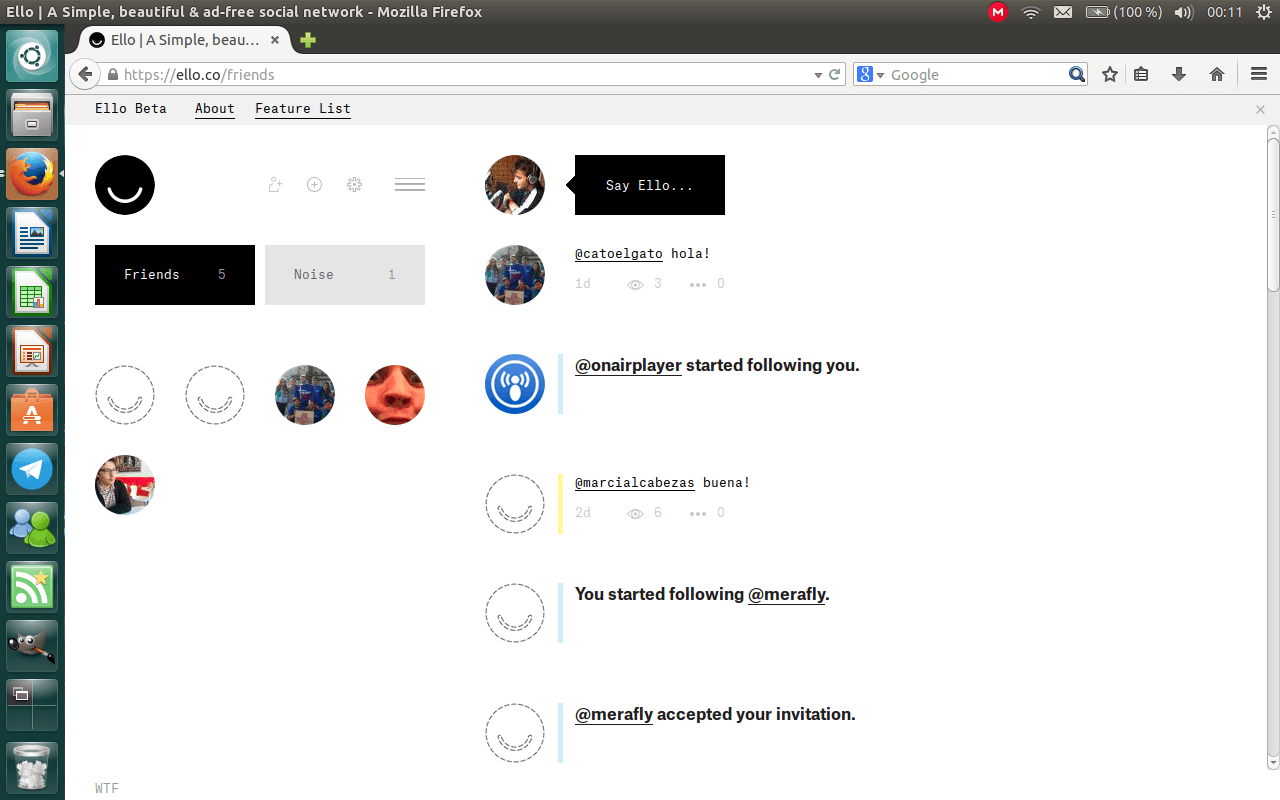Open Firefox menu hamburger button
Screen dimensions: 1280x800
pyautogui.click(x=1259, y=74)
